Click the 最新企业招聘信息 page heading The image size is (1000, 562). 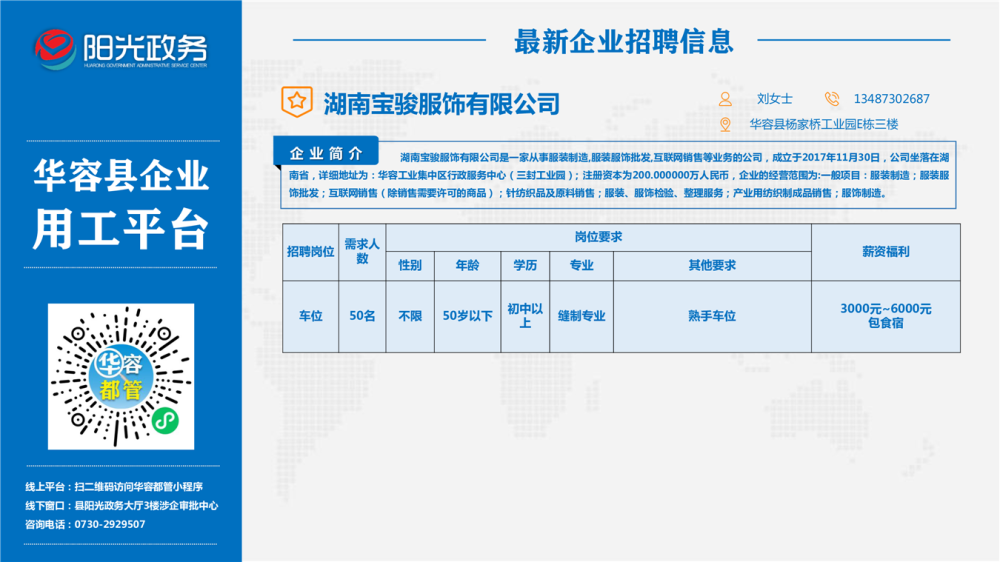[x=624, y=41]
